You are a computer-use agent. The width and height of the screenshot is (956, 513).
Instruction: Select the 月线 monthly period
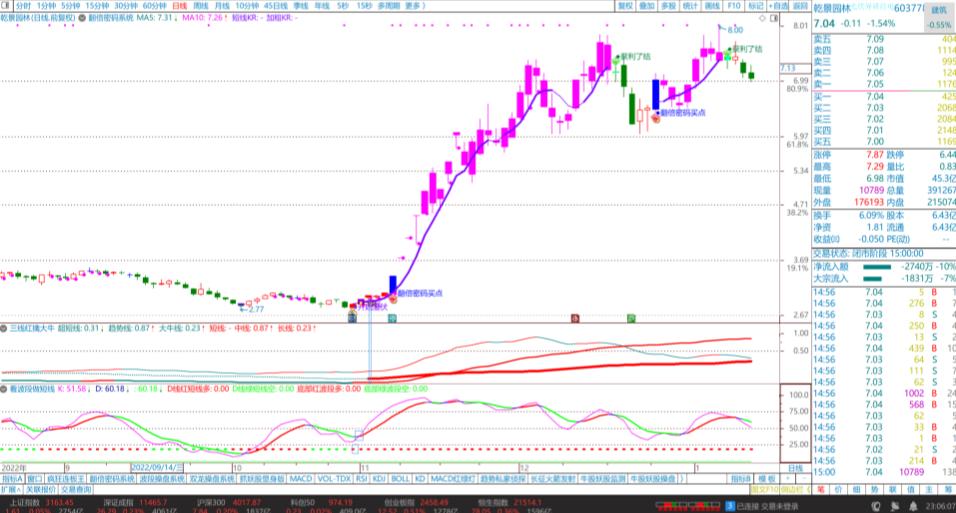[221, 5]
